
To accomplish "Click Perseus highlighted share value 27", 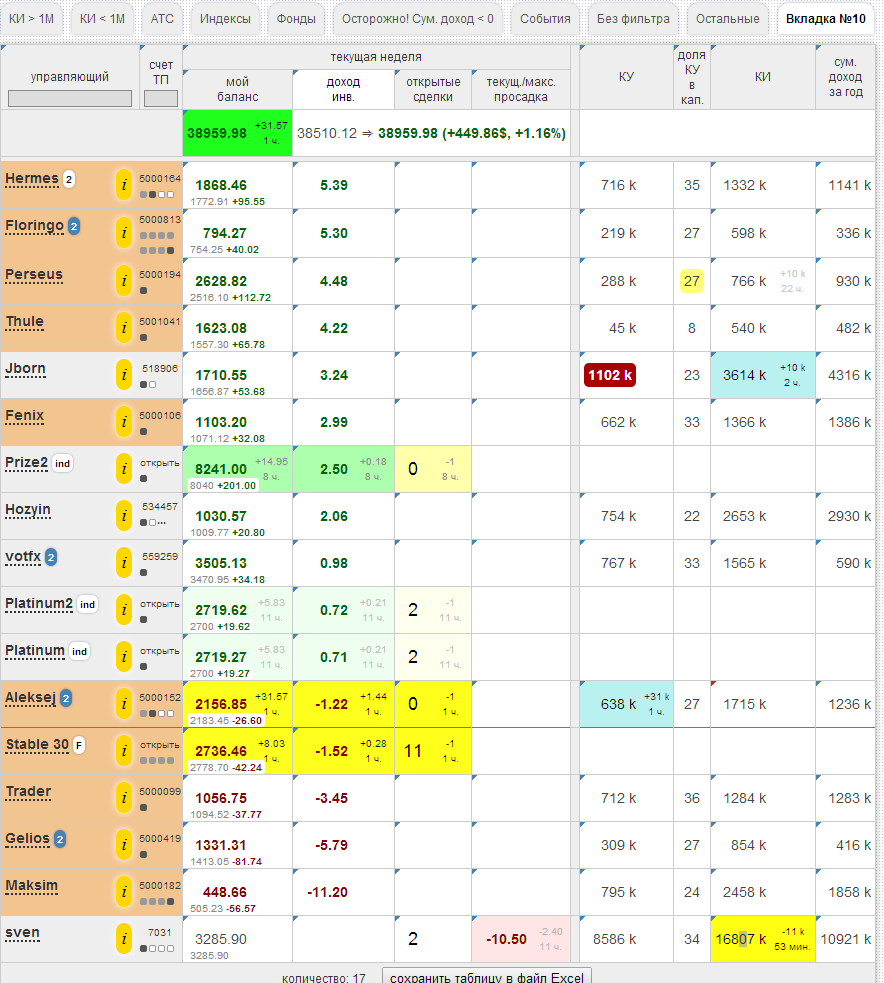I will pos(692,281).
